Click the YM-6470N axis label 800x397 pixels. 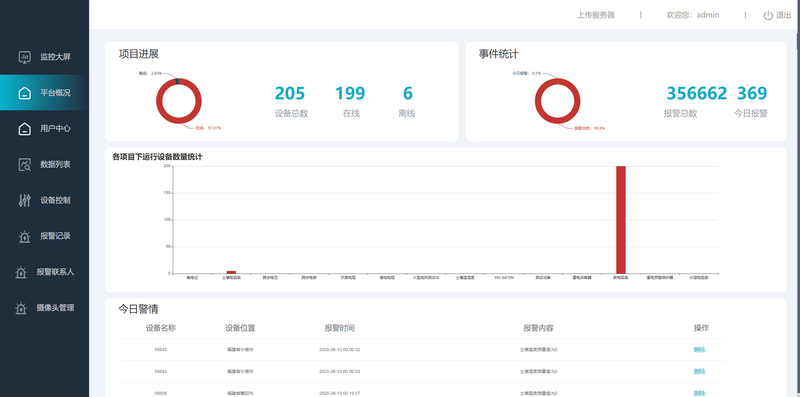[504, 278]
